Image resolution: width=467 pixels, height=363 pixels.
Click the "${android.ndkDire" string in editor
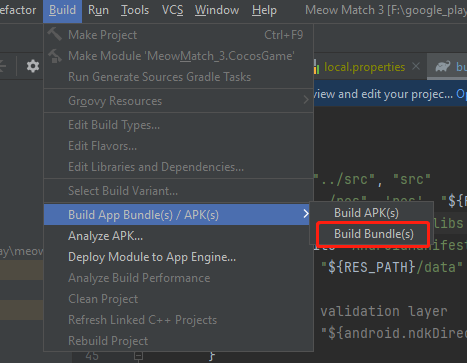pyautogui.click(x=394, y=333)
